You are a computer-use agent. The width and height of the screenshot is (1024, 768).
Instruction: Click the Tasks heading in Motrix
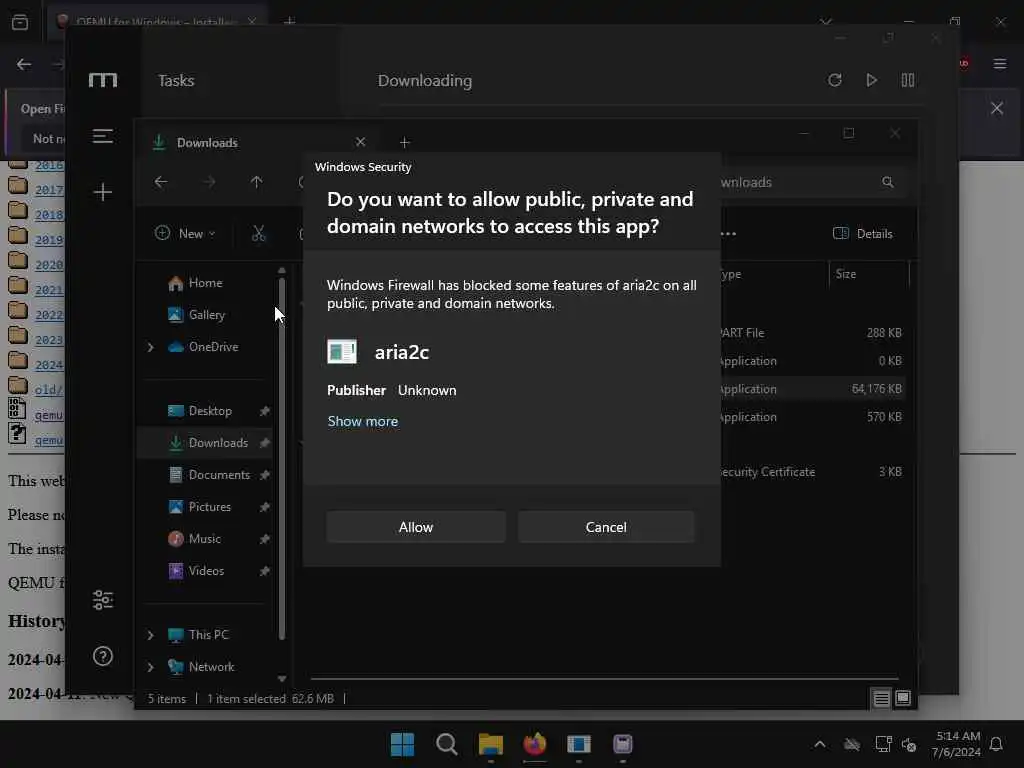click(x=176, y=80)
